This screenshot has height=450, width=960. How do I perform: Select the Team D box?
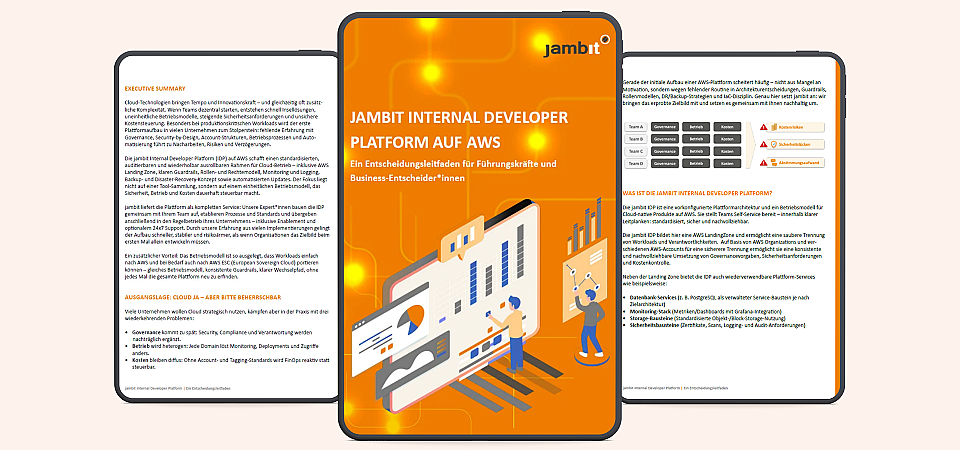(x=636, y=163)
